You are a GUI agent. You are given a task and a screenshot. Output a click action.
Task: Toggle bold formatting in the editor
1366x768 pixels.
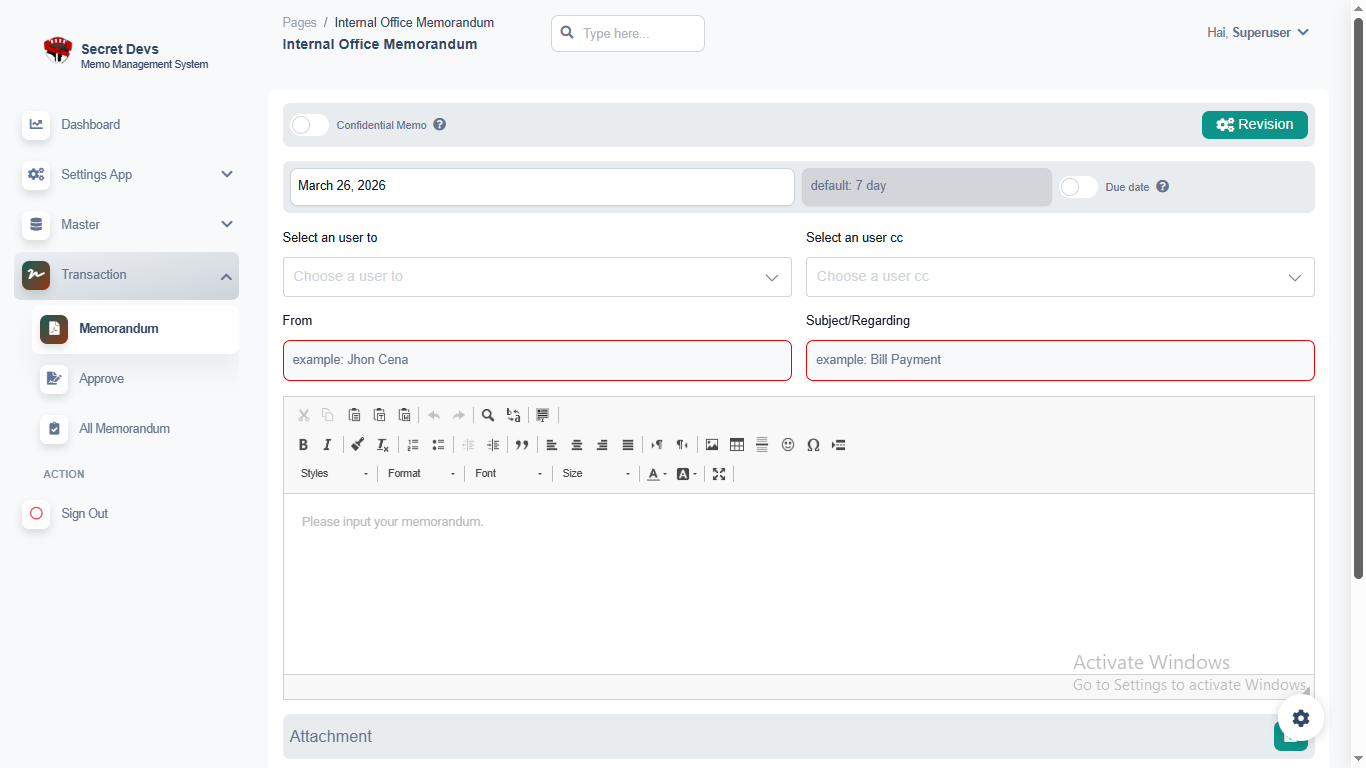click(303, 445)
